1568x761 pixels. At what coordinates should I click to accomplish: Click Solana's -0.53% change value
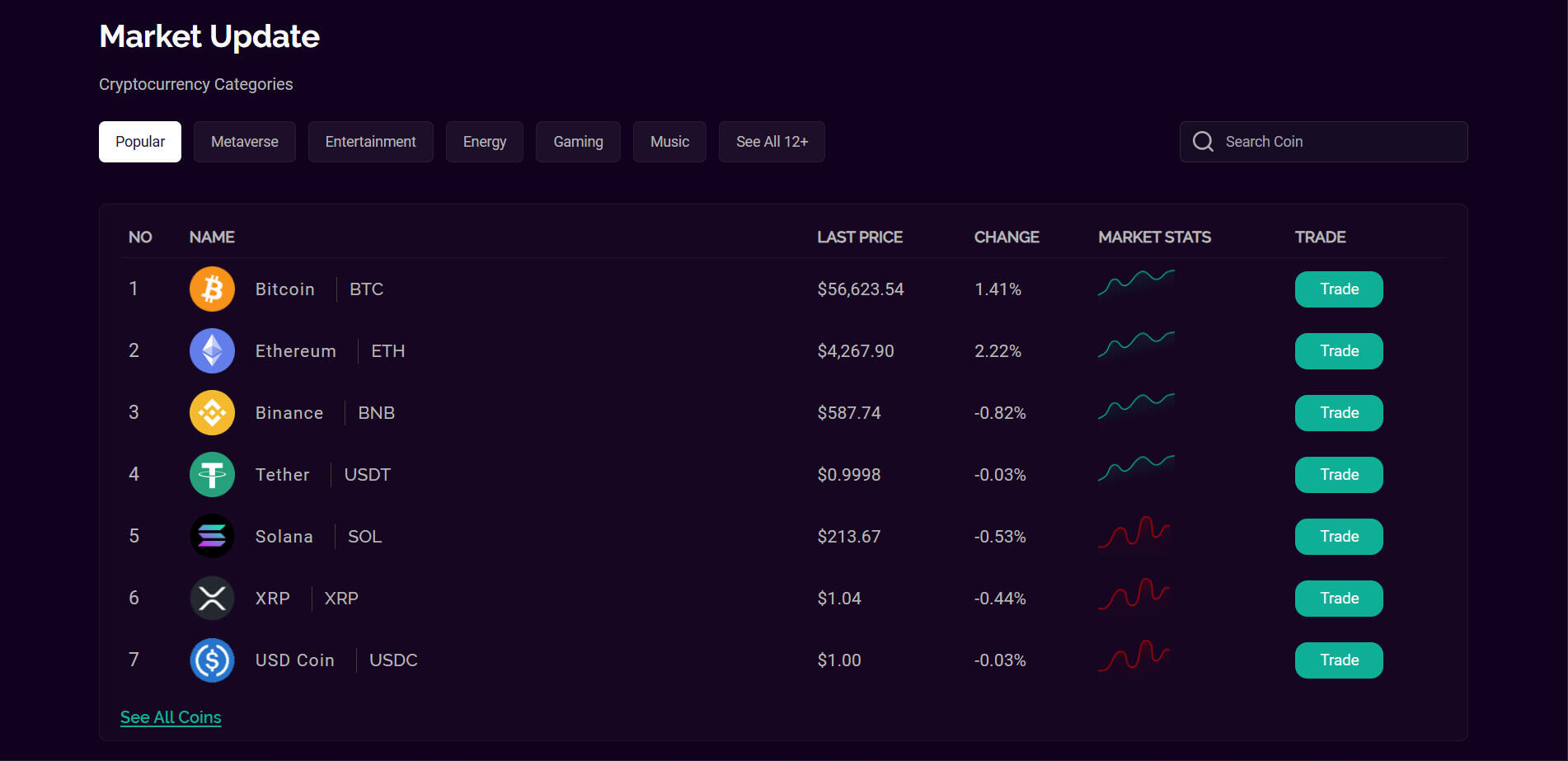tap(1000, 537)
